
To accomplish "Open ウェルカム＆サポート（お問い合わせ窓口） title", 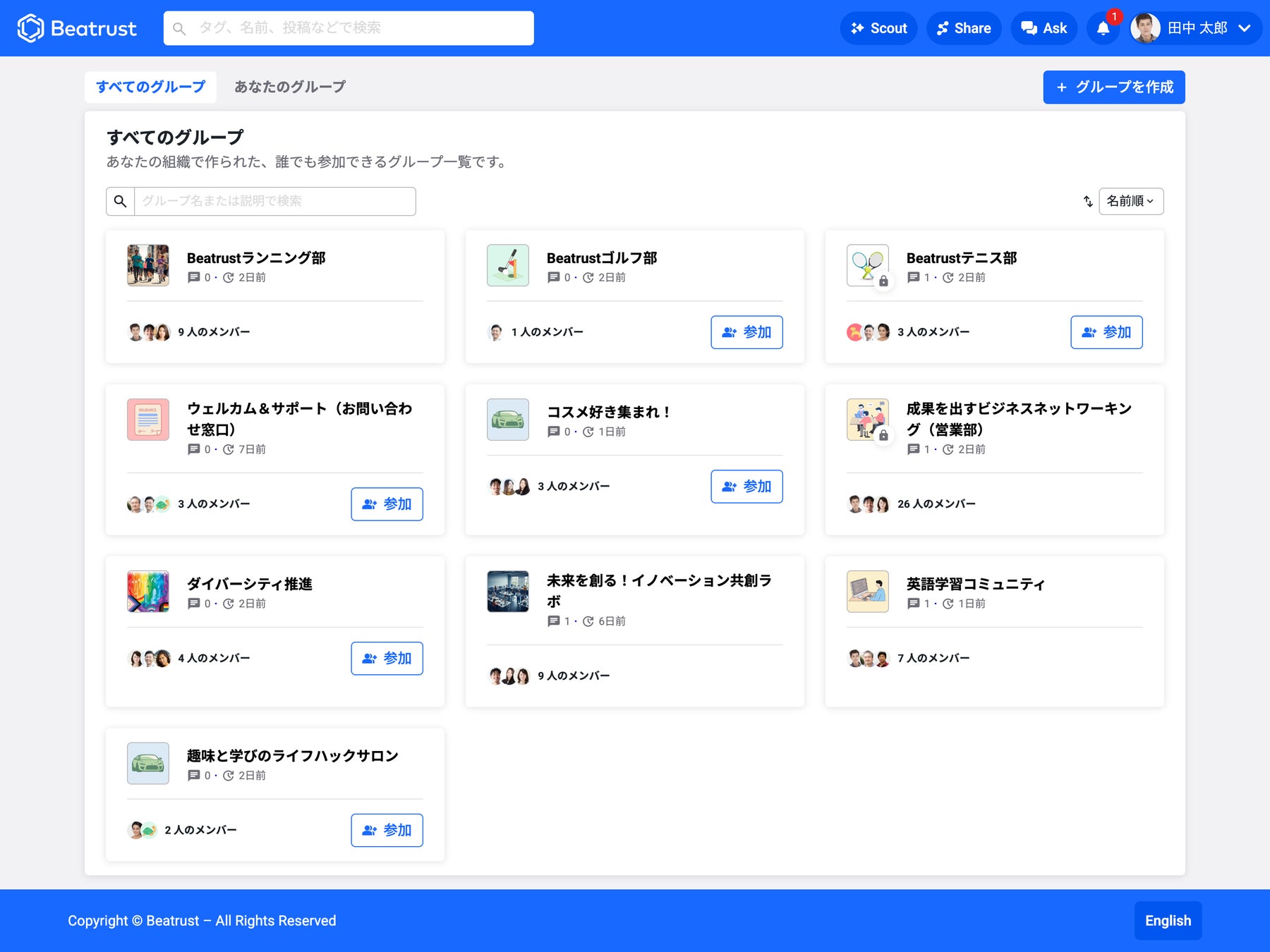I will coord(300,419).
